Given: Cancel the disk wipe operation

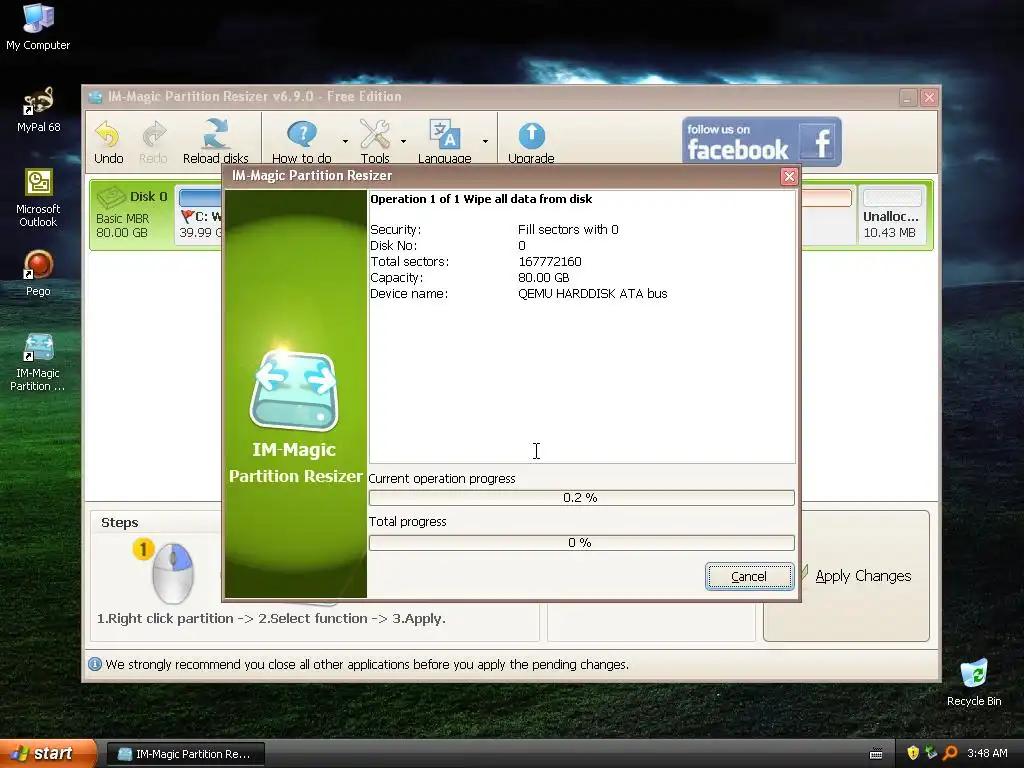Looking at the screenshot, I should 749,576.
